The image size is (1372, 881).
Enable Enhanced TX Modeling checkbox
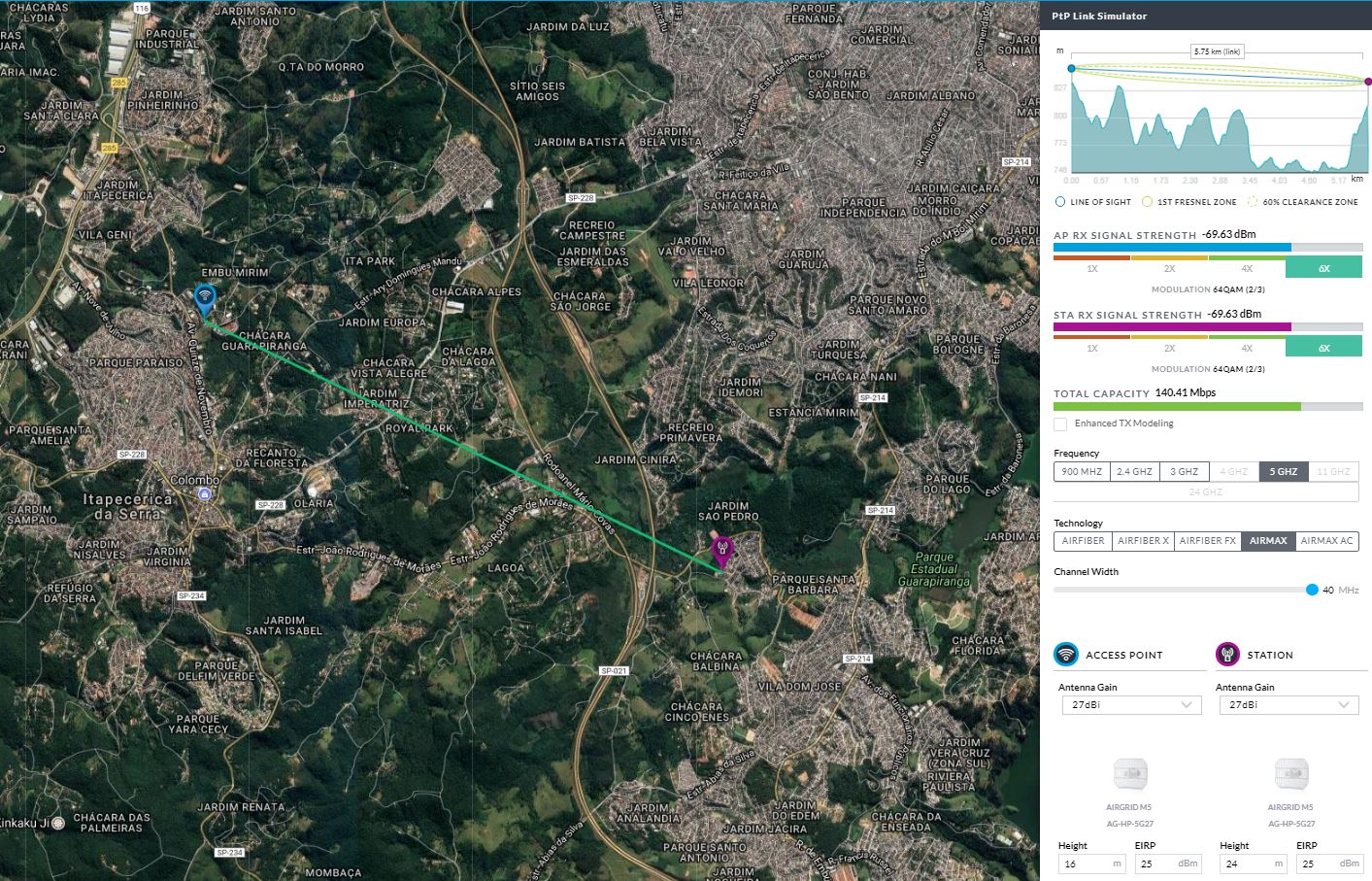(x=1060, y=424)
